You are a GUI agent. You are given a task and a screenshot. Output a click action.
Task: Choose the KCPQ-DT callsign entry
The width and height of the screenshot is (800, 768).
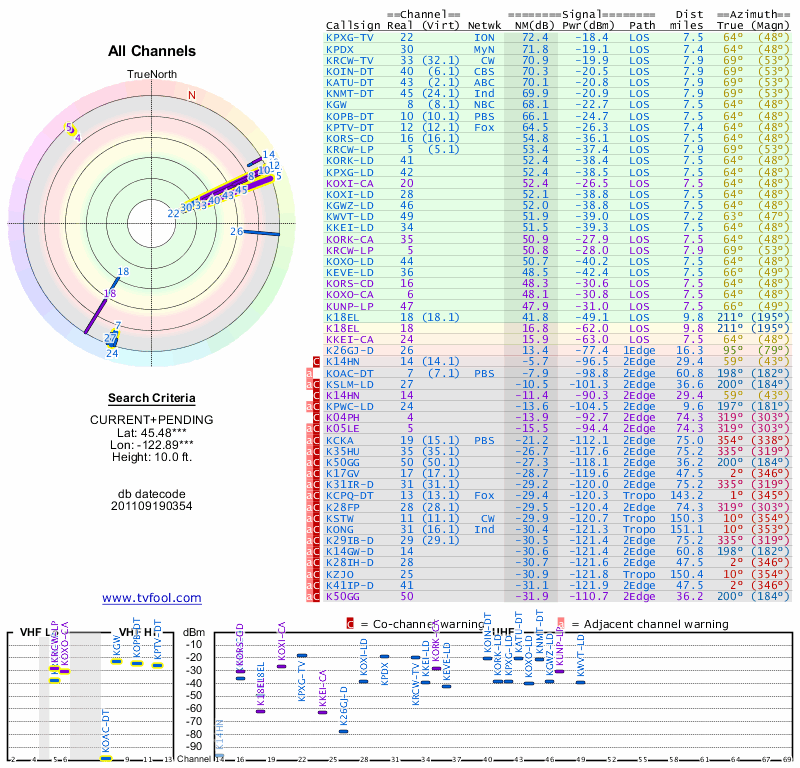(350, 494)
